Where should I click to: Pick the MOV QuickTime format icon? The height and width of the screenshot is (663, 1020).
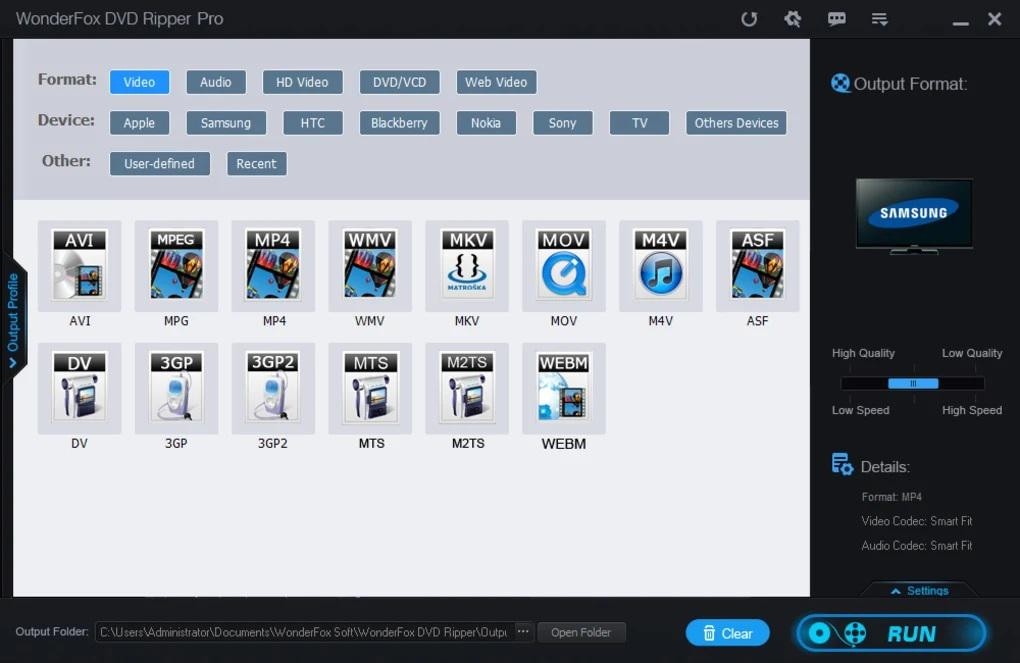point(564,266)
